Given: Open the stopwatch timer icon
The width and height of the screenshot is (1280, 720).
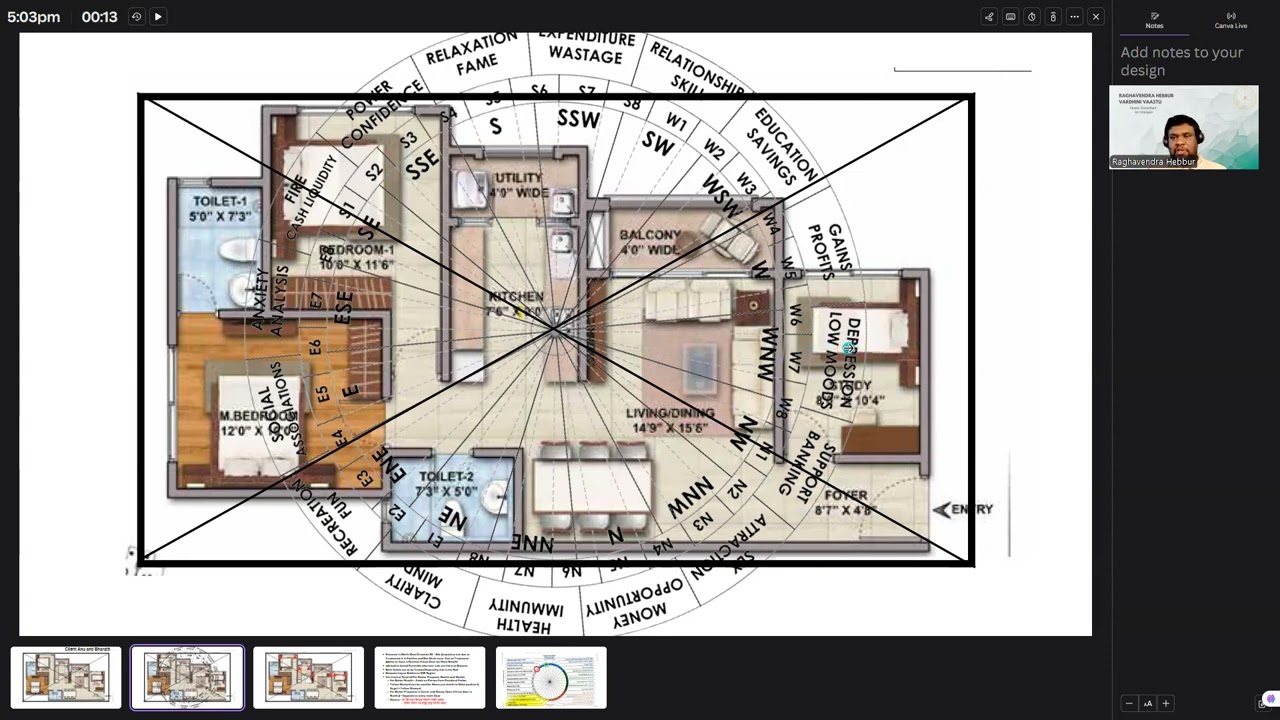Looking at the screenshot, I should click(x=1031, y=17).
